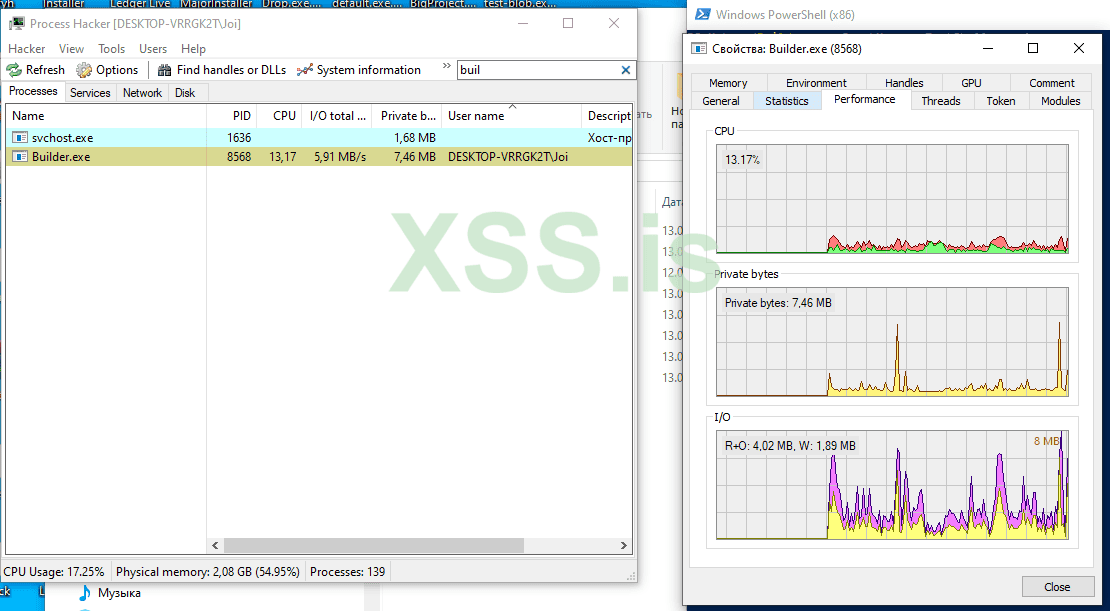1110x611 pixels.
Task: Open the Help menu
Action: pos(193,49)
